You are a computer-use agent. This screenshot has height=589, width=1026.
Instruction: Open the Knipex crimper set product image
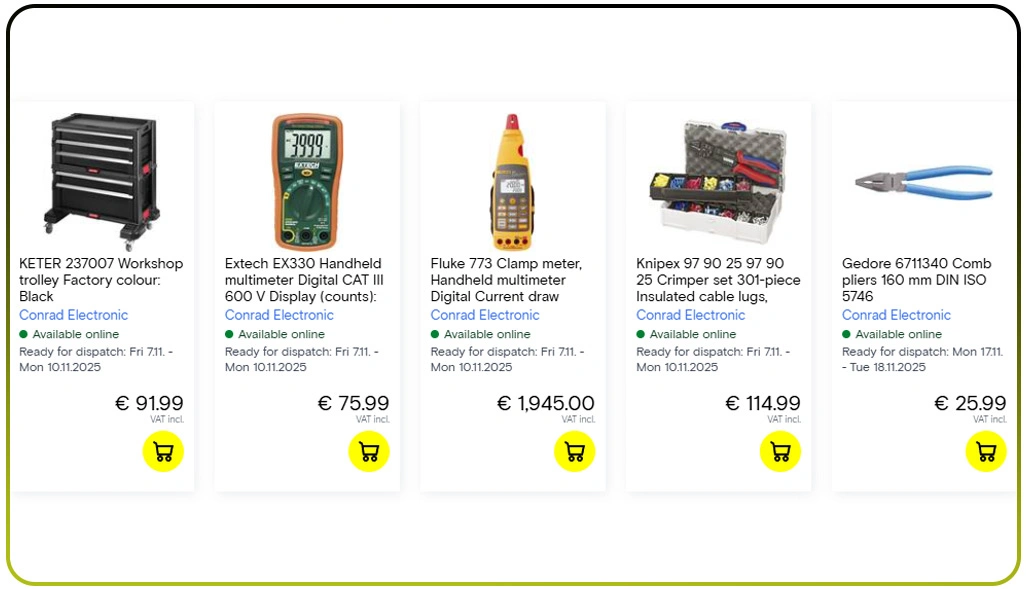717,176
